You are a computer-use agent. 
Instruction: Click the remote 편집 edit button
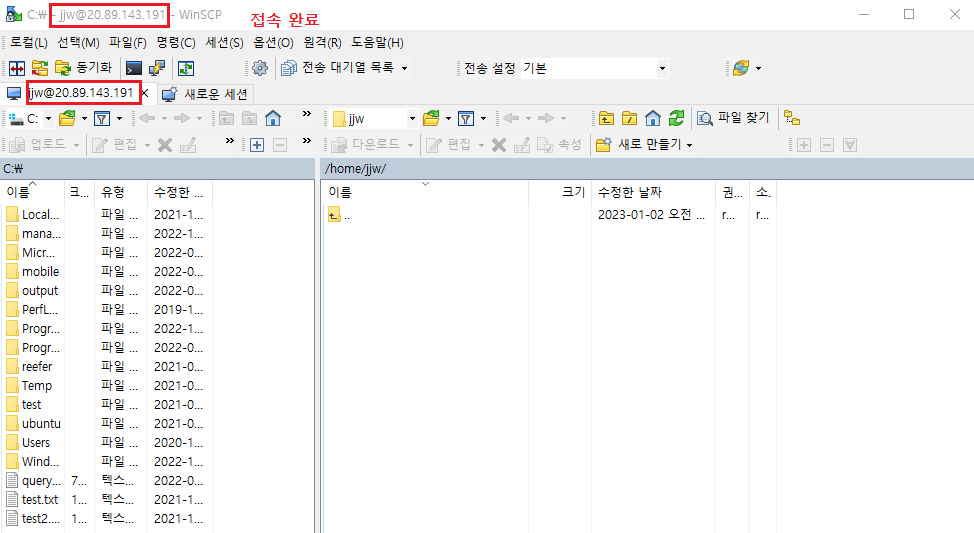pyautogui.click(x=450, y=145)
